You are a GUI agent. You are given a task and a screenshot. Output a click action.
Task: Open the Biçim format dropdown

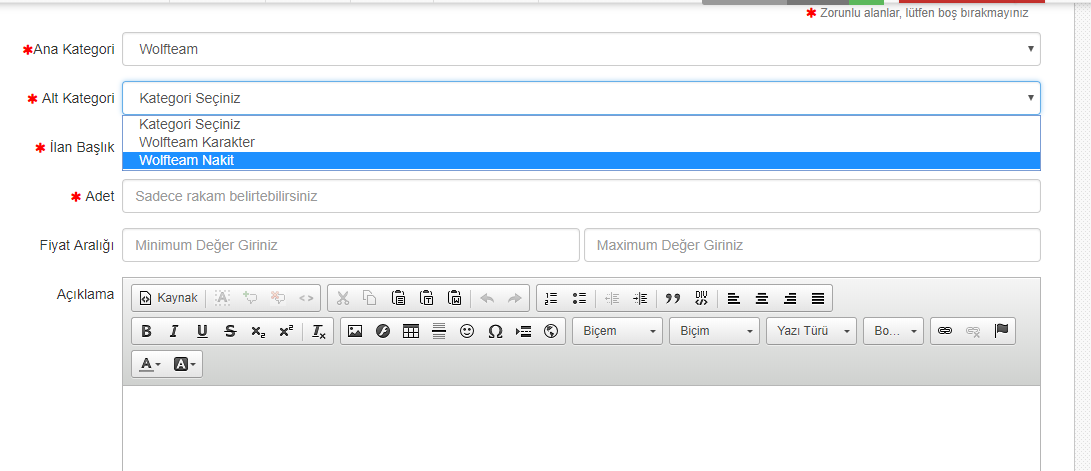[x=715, y=331]
